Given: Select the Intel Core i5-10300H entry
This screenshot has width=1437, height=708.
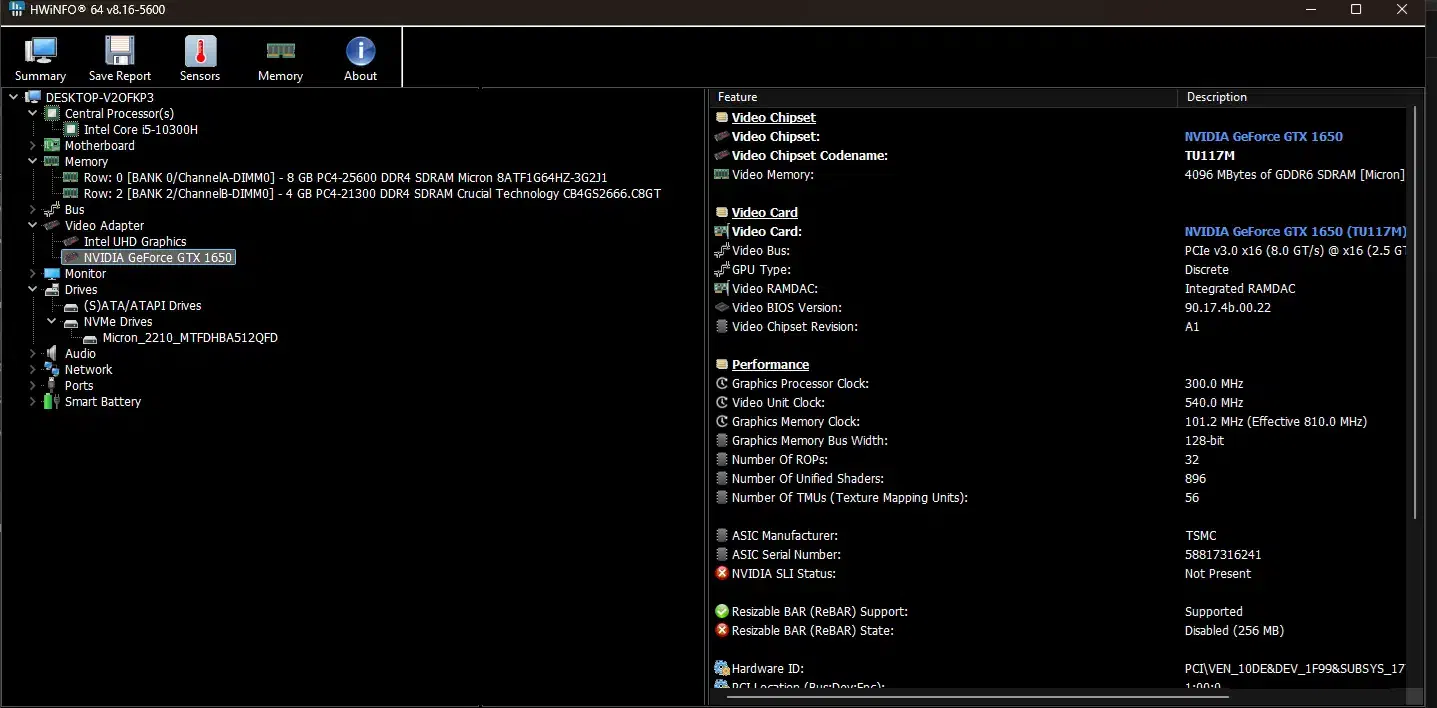Looking at the screenshot, I should coord(140,130).
